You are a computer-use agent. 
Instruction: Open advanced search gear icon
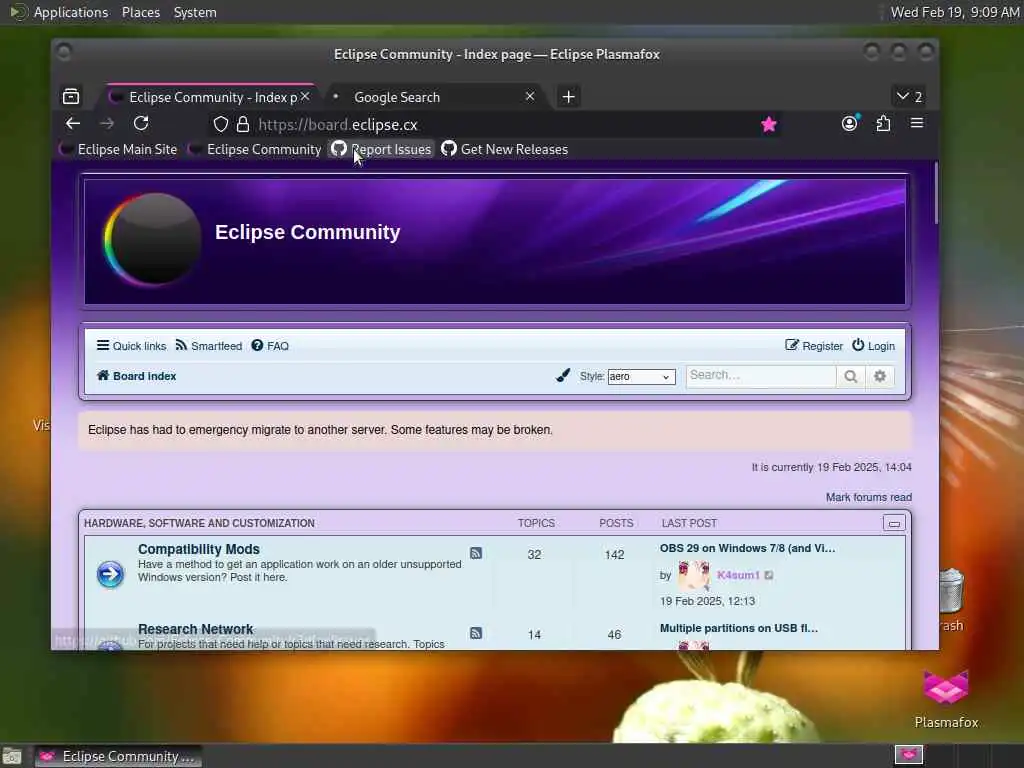(x=880, y=376)
